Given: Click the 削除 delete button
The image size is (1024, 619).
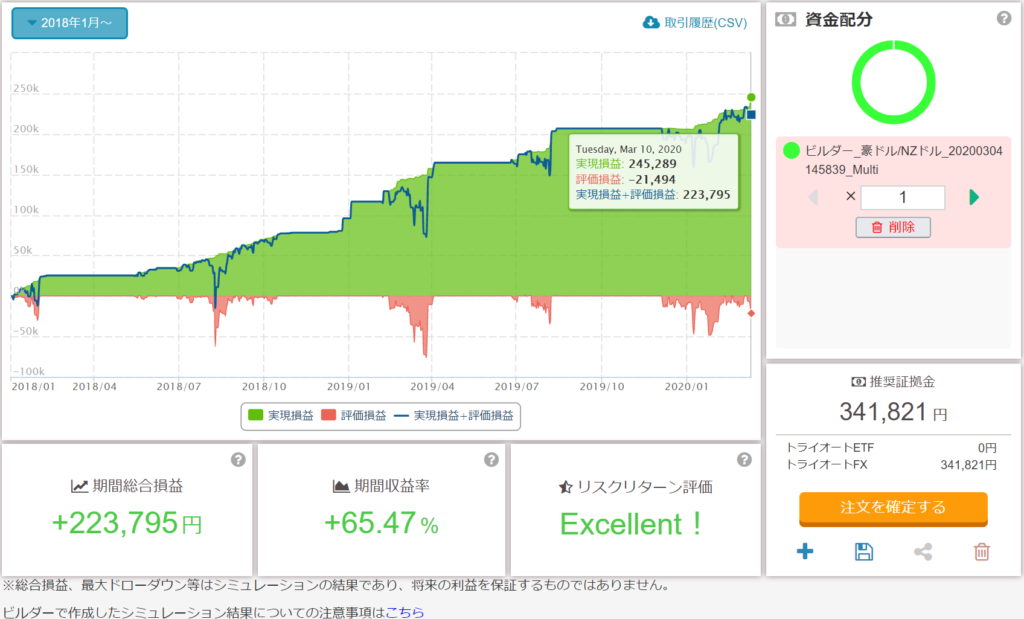Looking at the screenshot, I should coord(893,227).
